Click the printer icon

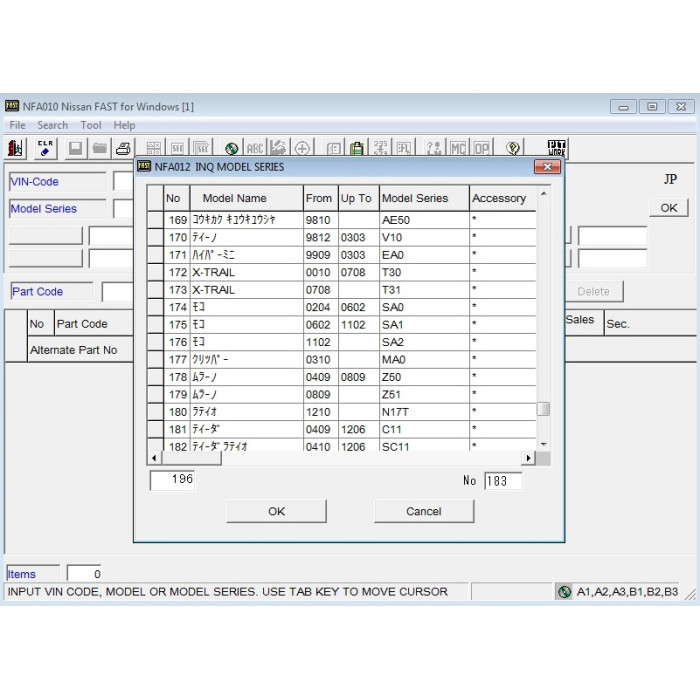123,148
